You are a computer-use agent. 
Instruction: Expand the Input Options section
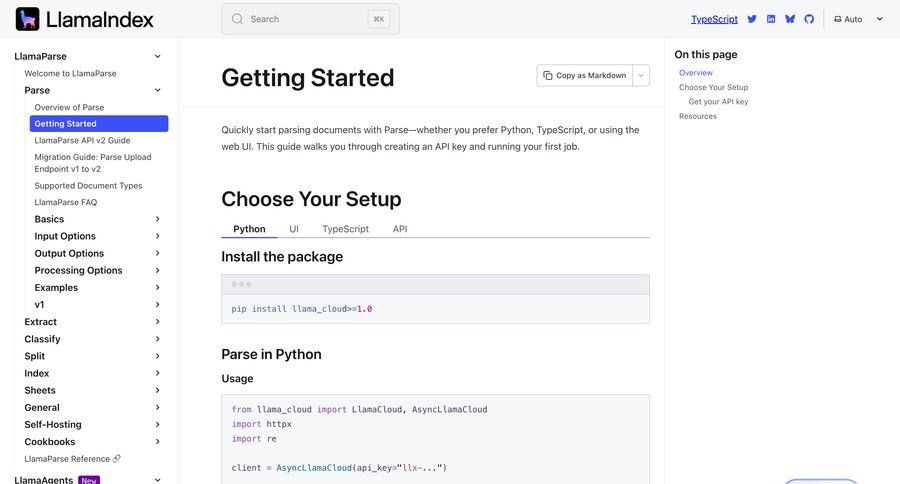157,236
